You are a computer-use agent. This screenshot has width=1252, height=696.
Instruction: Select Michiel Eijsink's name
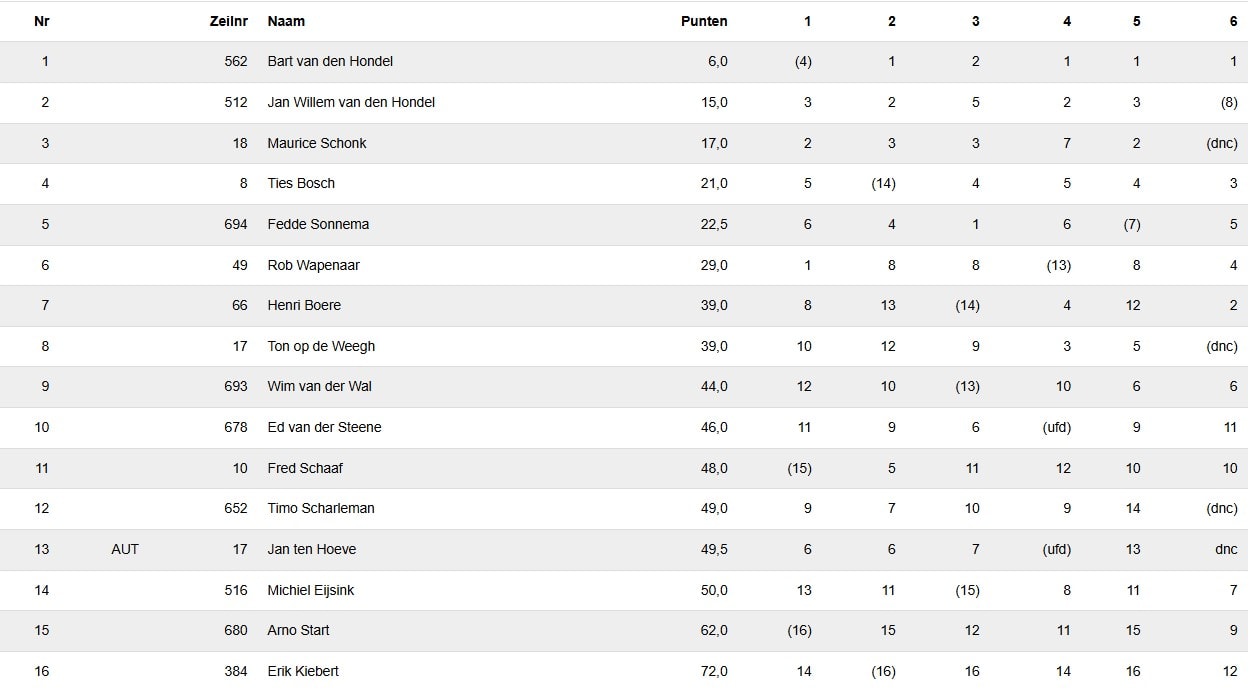click(x=311, y=590)
